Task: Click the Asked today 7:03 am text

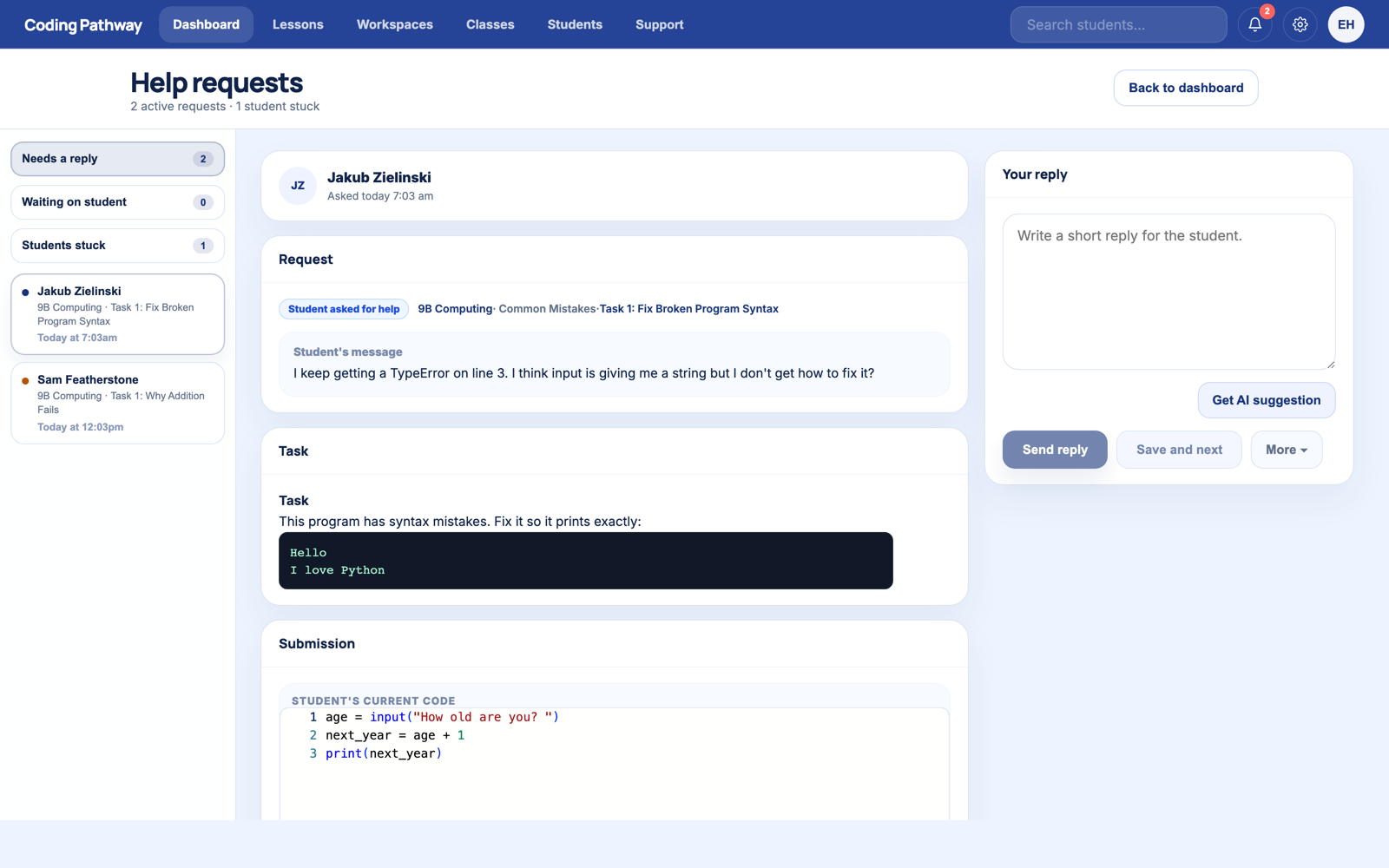Action: click(380, 196)
